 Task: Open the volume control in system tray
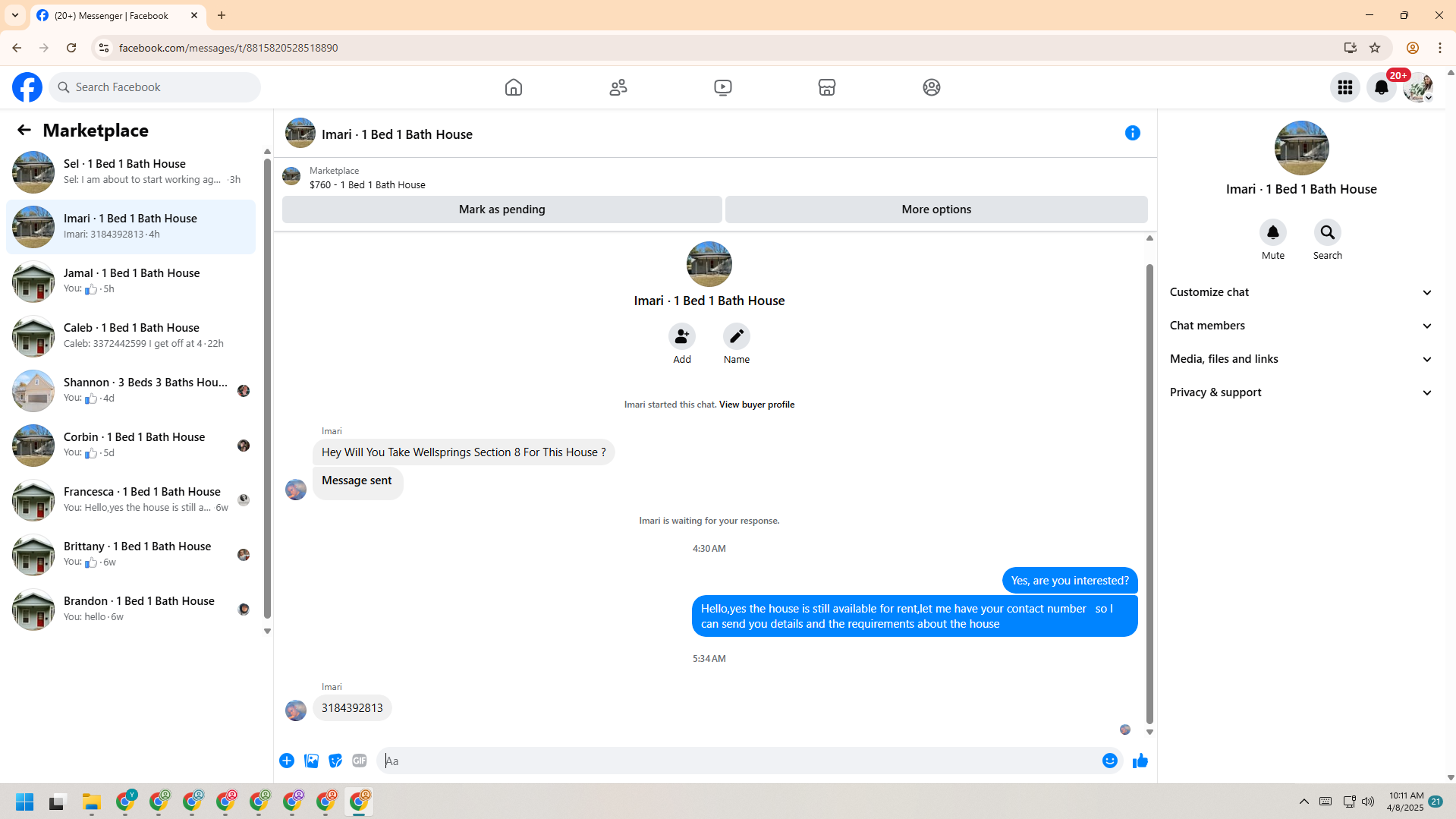[1368, 802]
